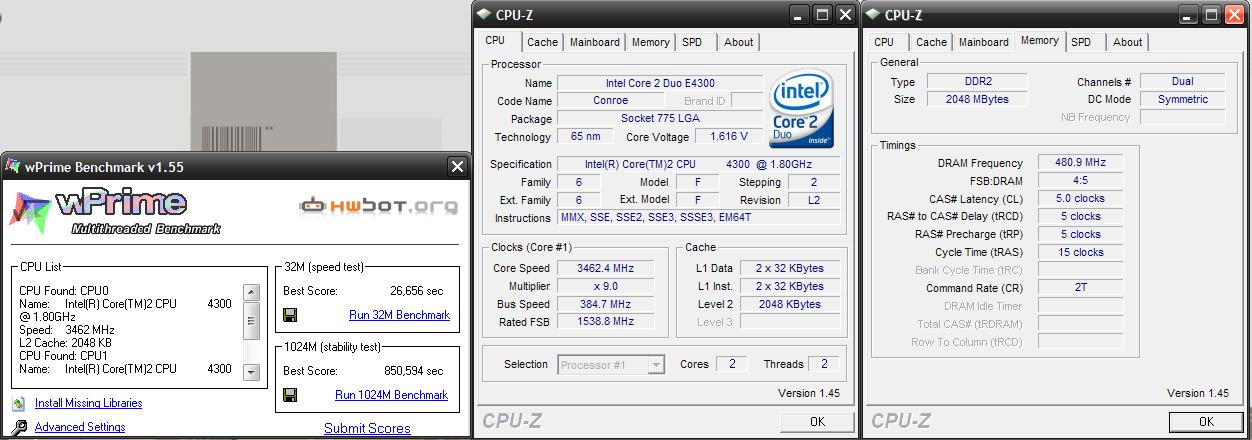Click processor name field Intel Core 2 Duo E4300
The height and width of the screenshot is (440, 1252).
point(660,83)
